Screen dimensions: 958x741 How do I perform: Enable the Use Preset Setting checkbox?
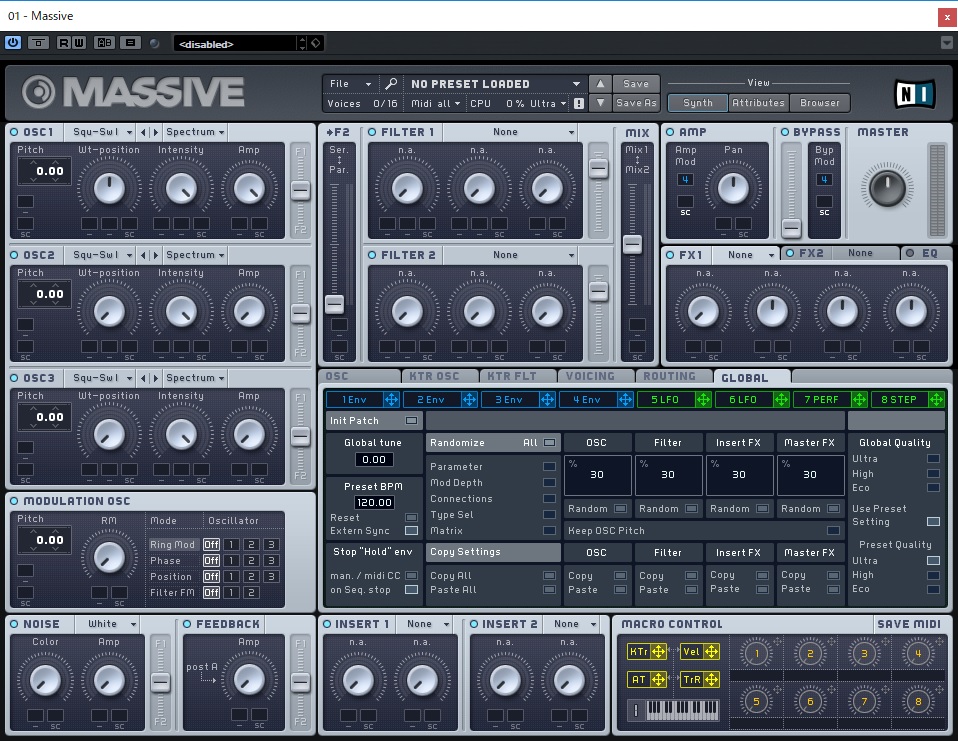933,521
